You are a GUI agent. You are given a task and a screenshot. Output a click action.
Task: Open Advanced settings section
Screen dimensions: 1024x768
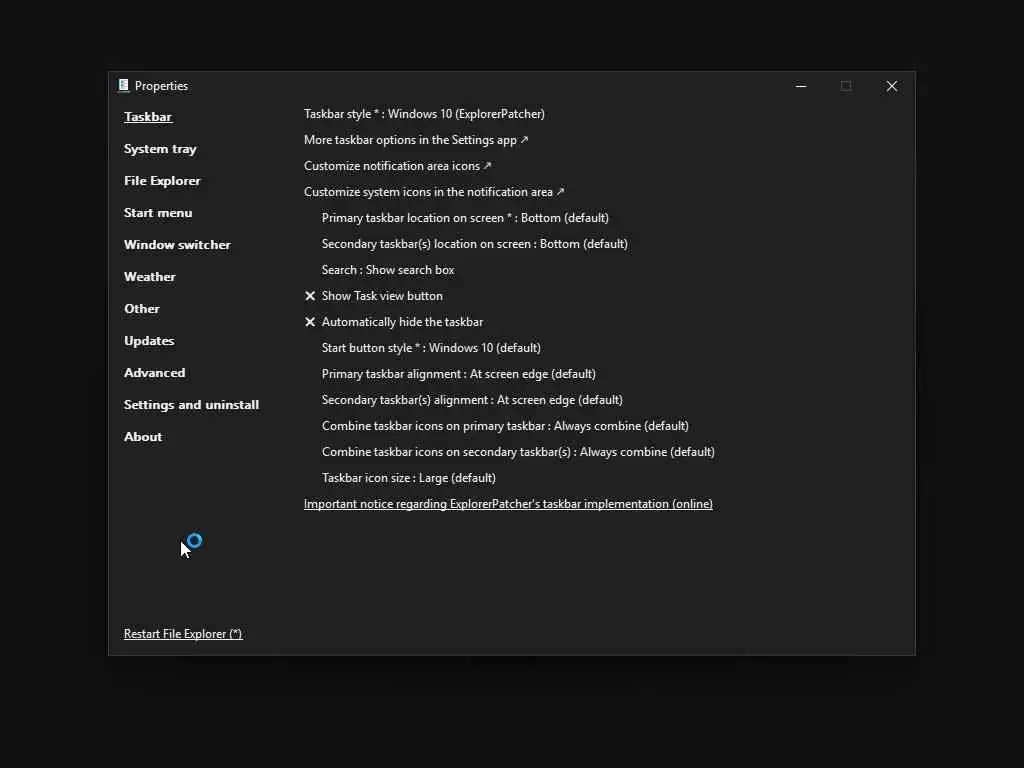coord(155,373)
